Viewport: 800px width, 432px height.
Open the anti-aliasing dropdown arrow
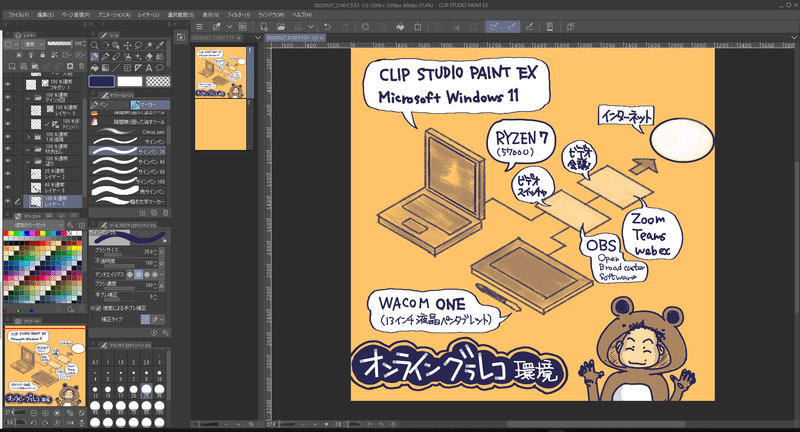point(162,274)
